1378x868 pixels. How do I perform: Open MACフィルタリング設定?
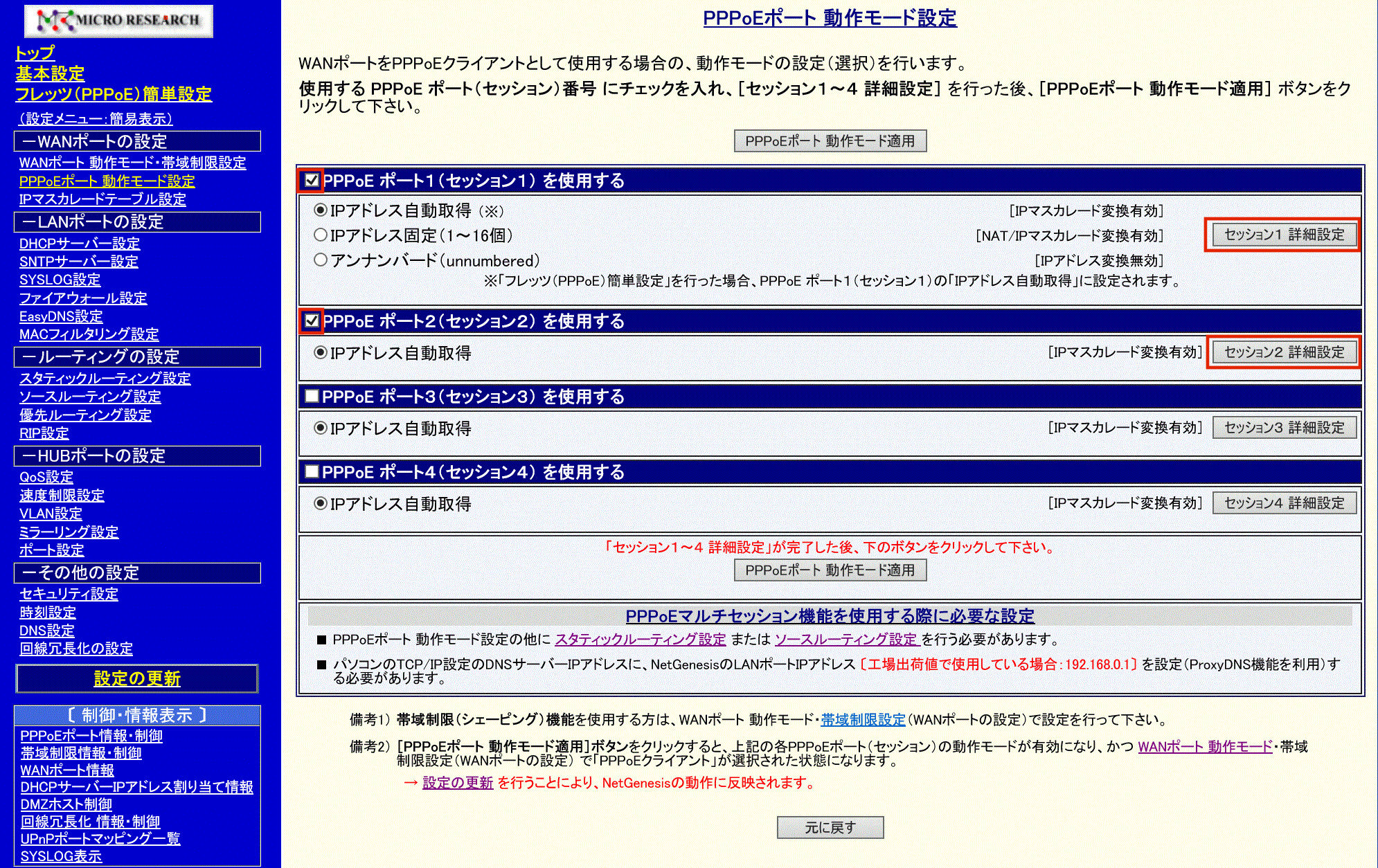[89, 334]
